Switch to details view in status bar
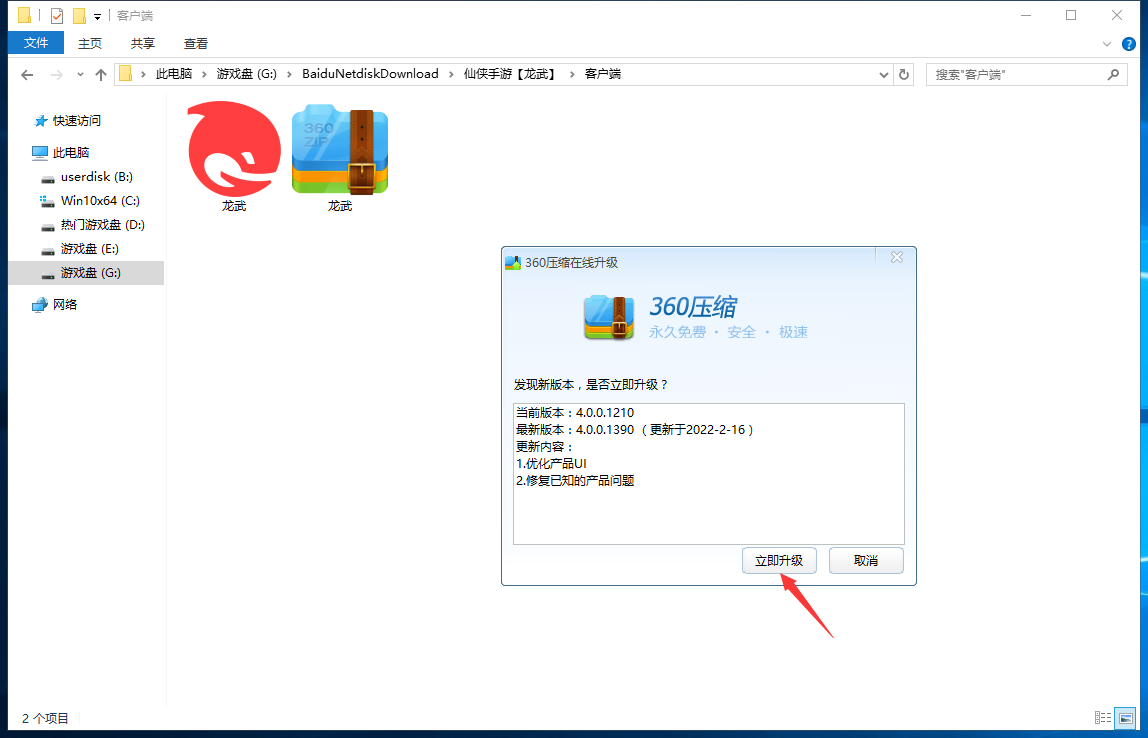Image resolution: width=1148 pixels, height=738 pixels. click(1103, 718)
